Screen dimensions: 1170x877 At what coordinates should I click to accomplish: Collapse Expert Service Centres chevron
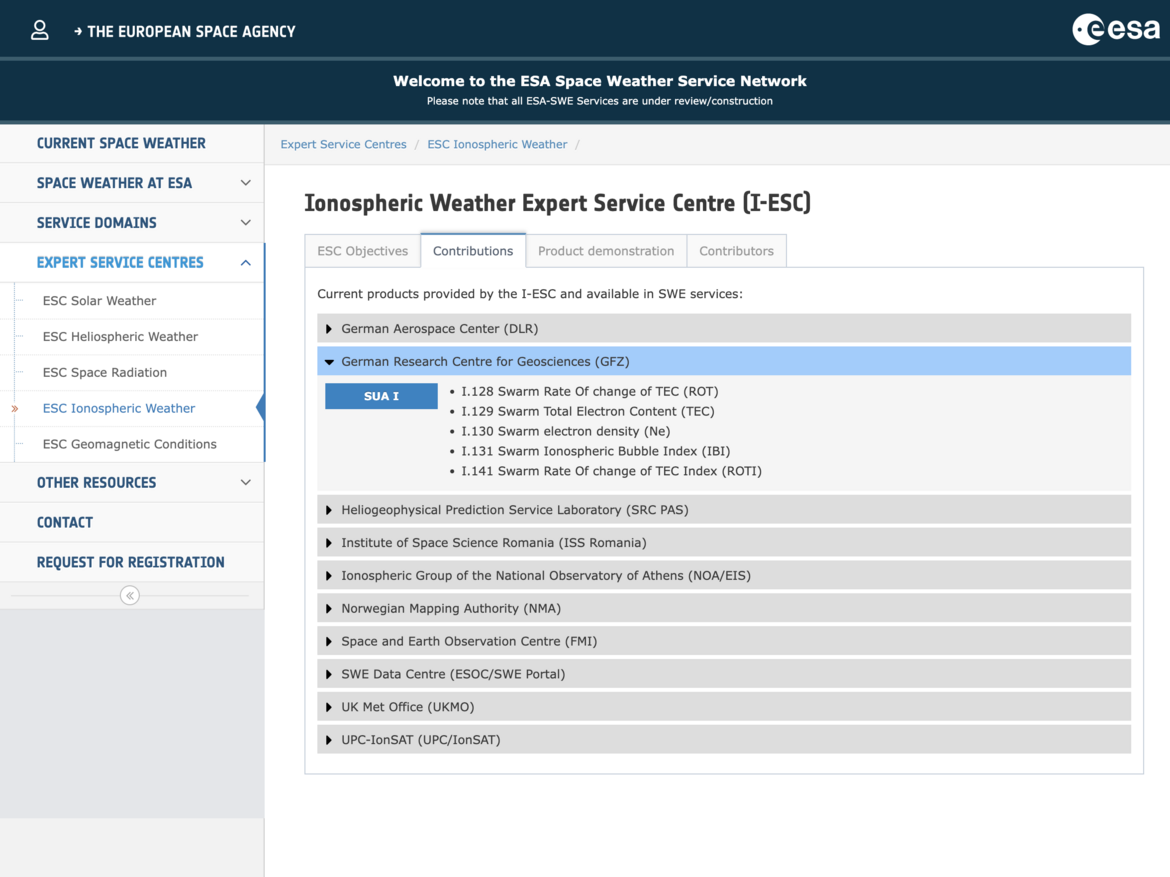[245, 263]
